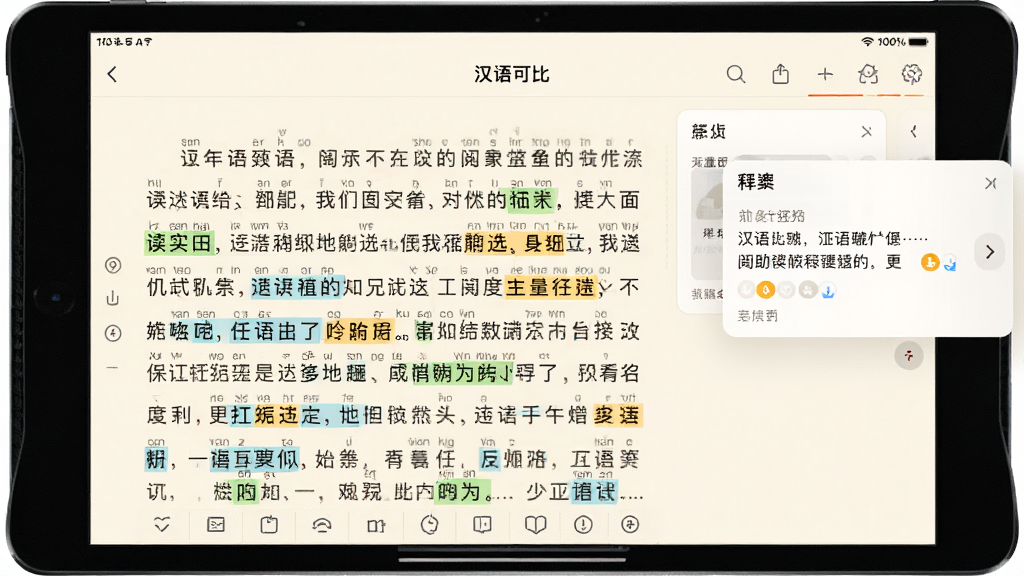This screenshot has height=576, width=1024.
Task: Open search with the magnifier icon
Action: 736,74
